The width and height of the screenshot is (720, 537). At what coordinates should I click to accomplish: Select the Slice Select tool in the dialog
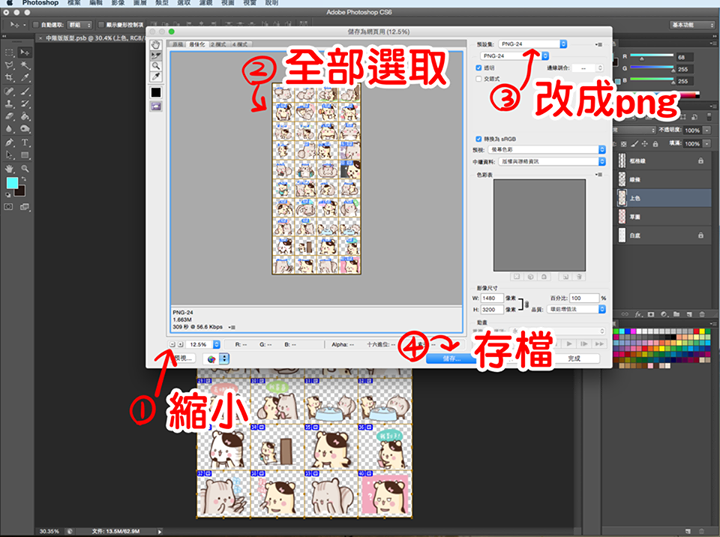pyautogui.click(x=156, y=55)
